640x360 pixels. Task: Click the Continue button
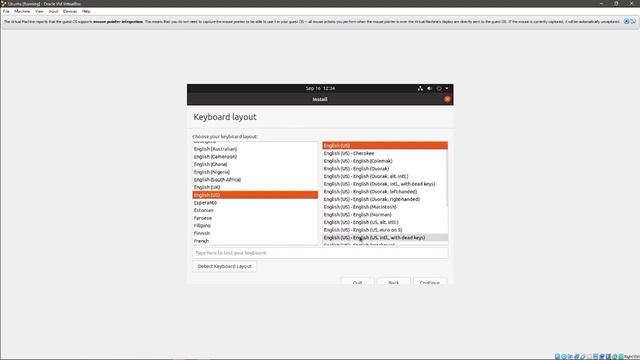point(430,282)
